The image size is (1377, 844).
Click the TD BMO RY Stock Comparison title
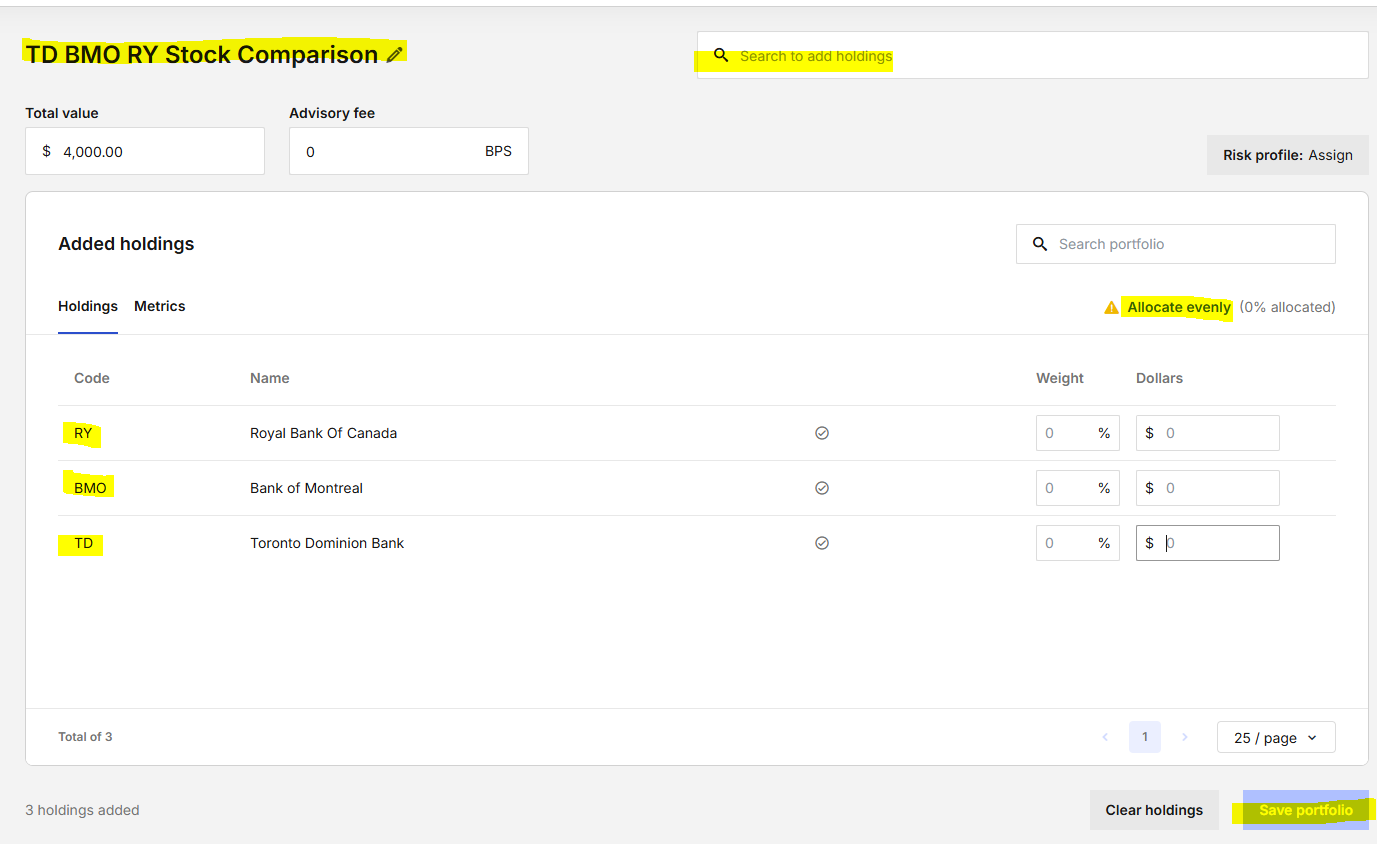[202, 54]
